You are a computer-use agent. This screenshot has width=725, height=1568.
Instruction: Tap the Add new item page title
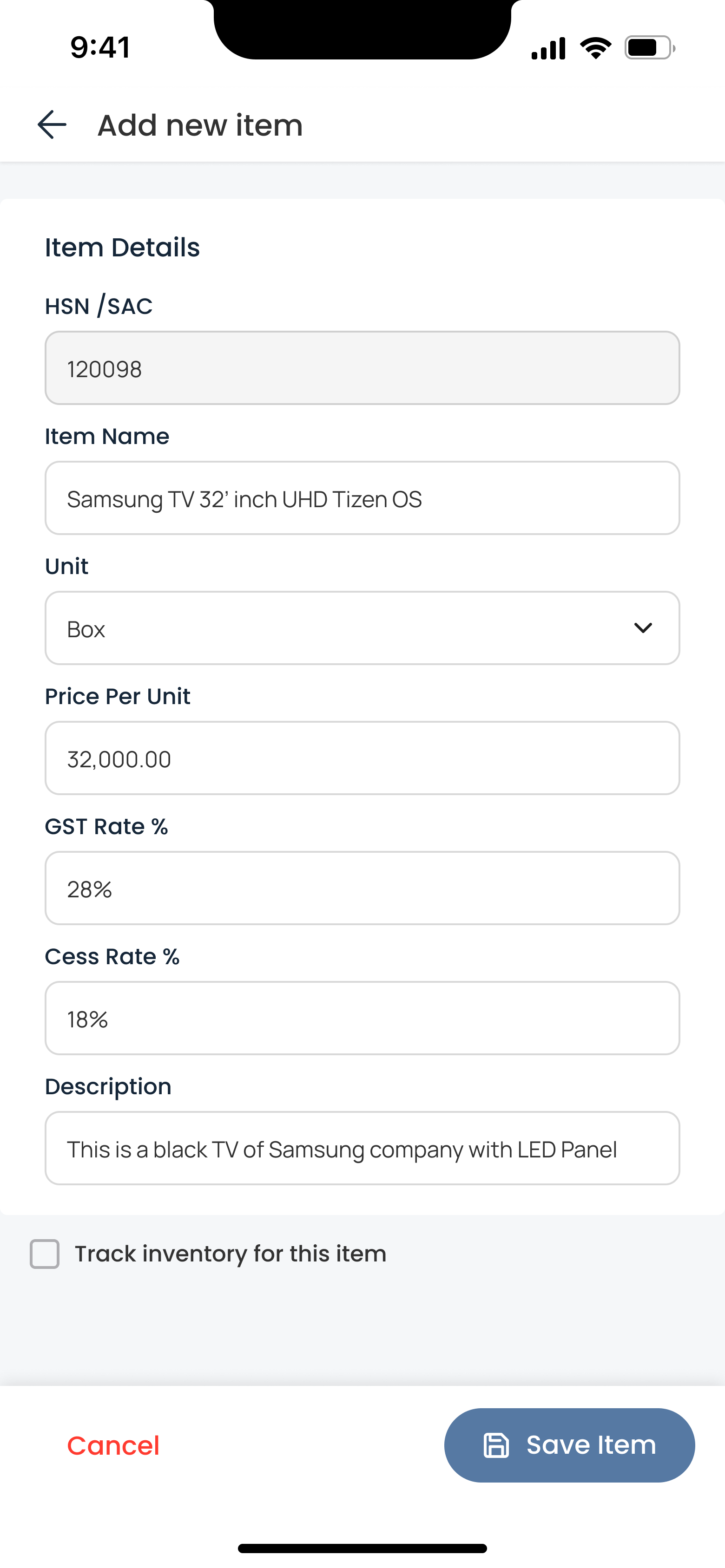pos(200,125)
